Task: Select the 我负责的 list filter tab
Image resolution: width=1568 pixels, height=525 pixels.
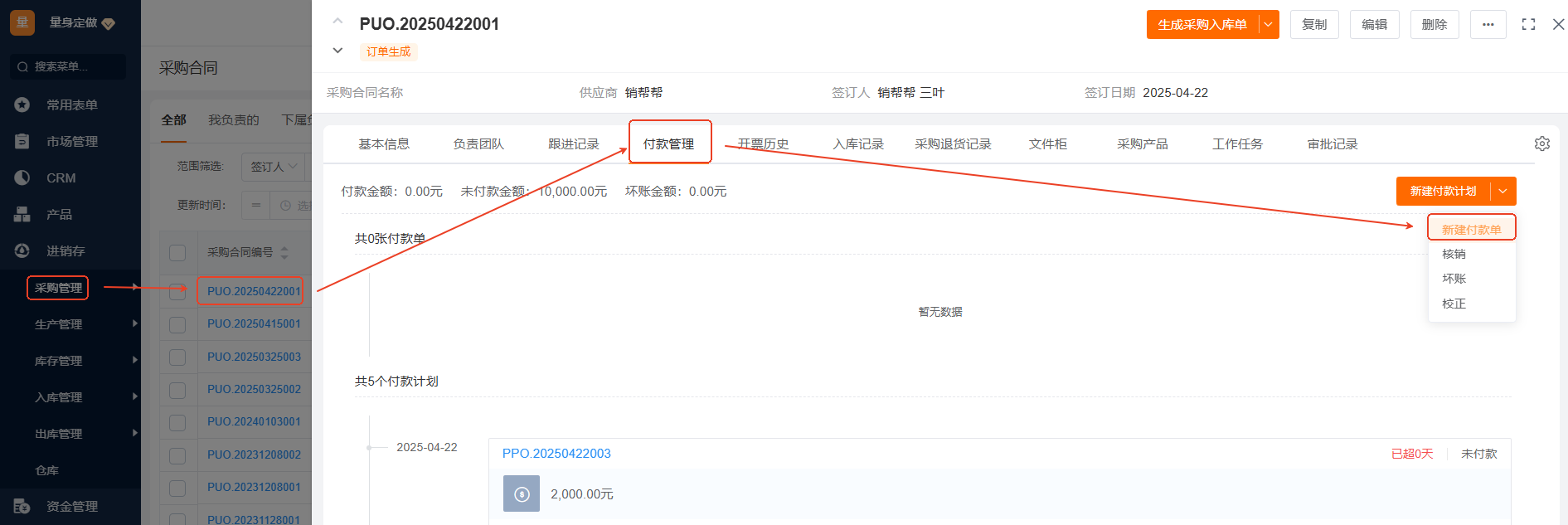Action: [x=234, y=120]
